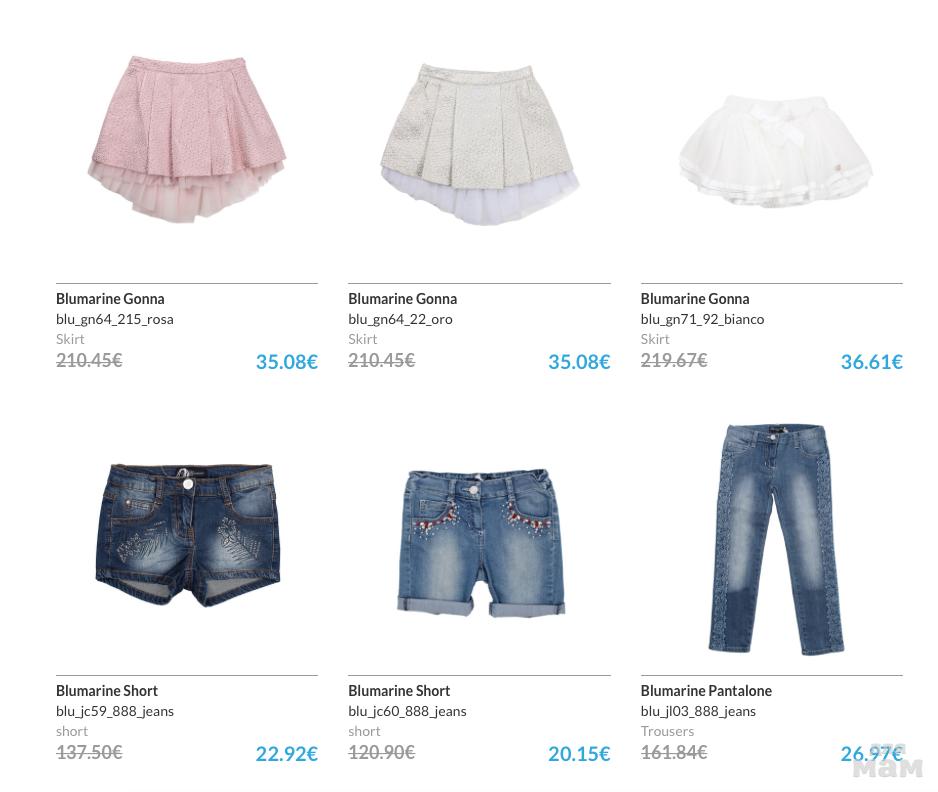The height and width of the screenshot is (792, 938).
Task: Click the blu_jl03_888_jeans product code
Action: [x=698, y=711]
